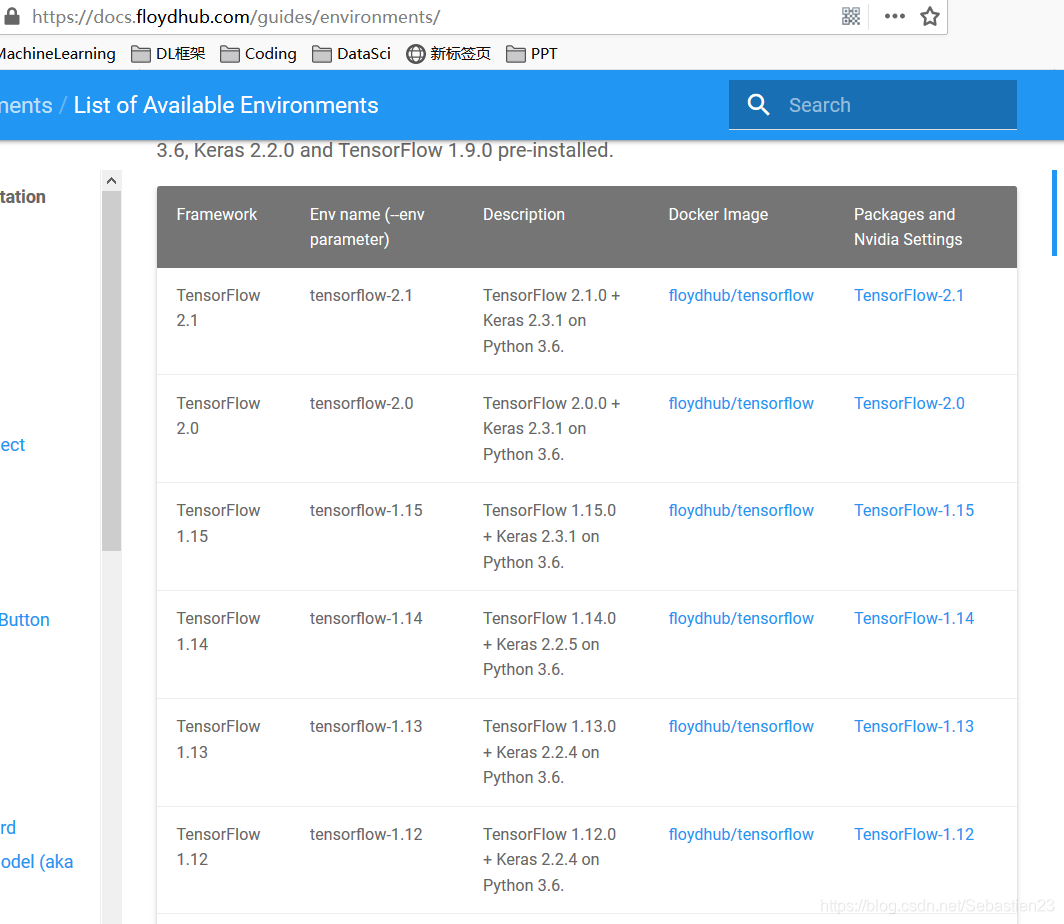
Task: Click the address bar URL
Action: (236, 16)
